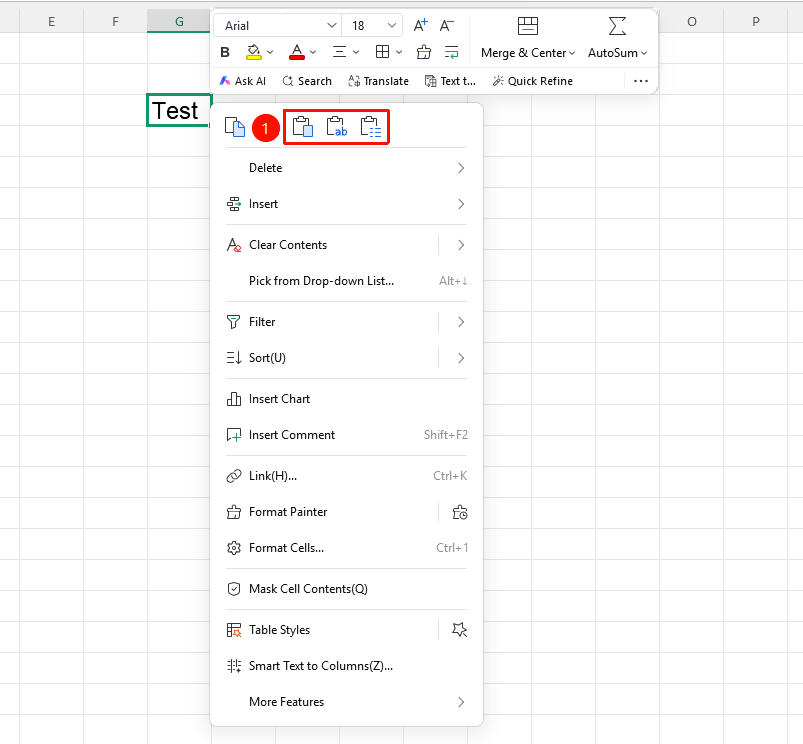Select Sort(U) menu item
This screenshot has width=803, height=744.
tap(267, 357)
